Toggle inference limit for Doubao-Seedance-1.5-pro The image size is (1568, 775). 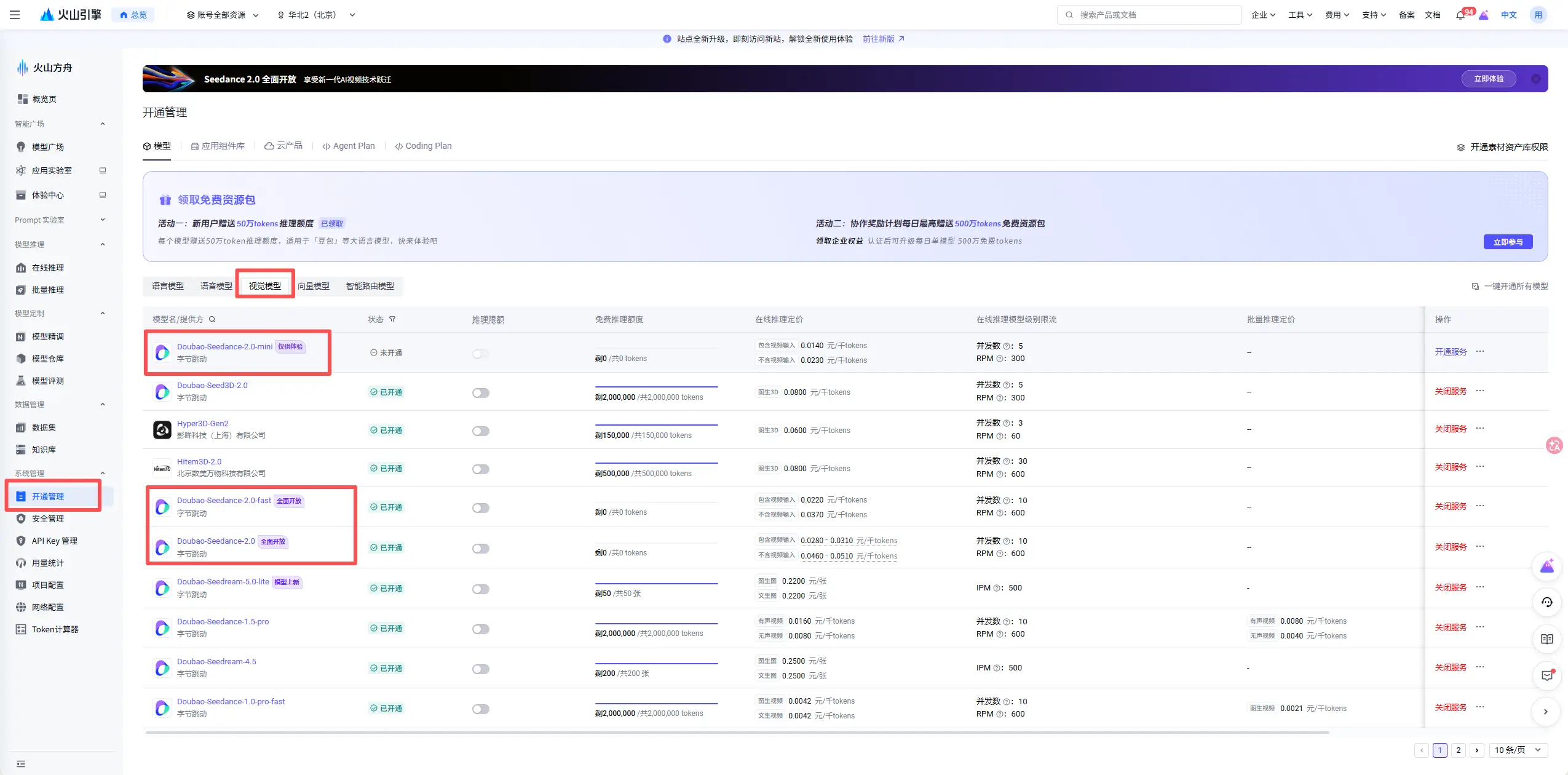481,629
